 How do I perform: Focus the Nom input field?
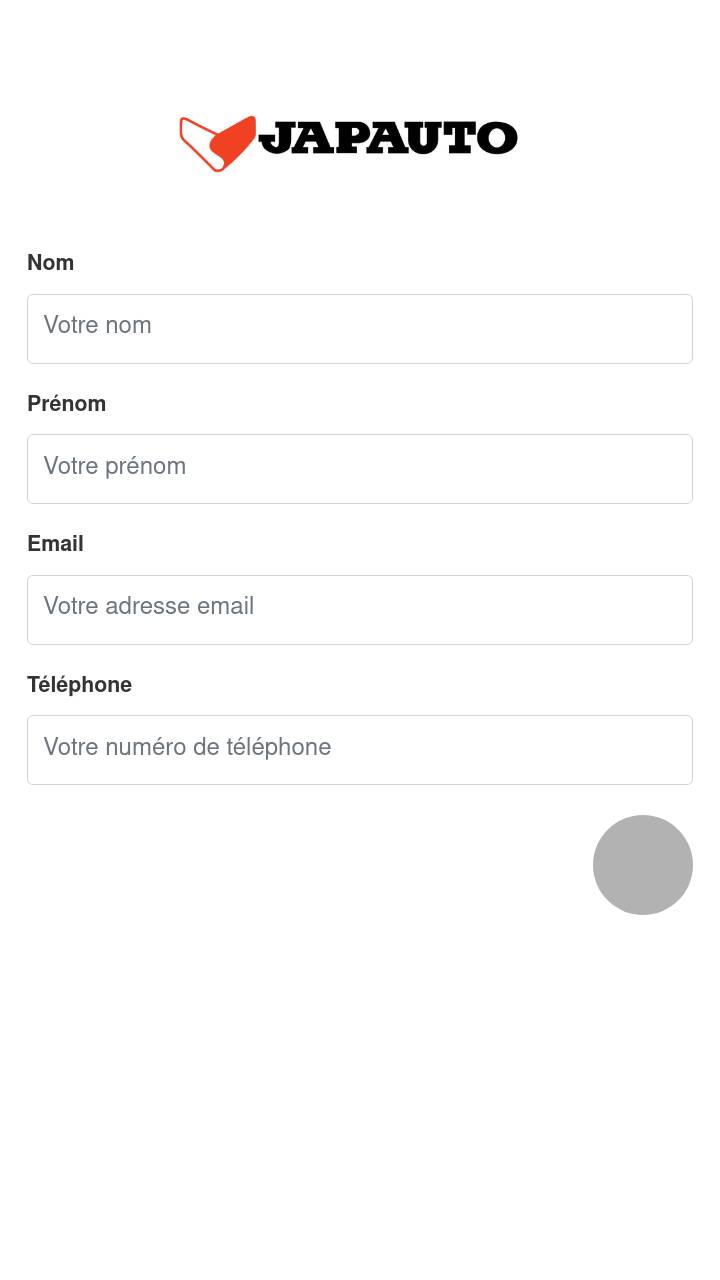[x=360, y=329]
